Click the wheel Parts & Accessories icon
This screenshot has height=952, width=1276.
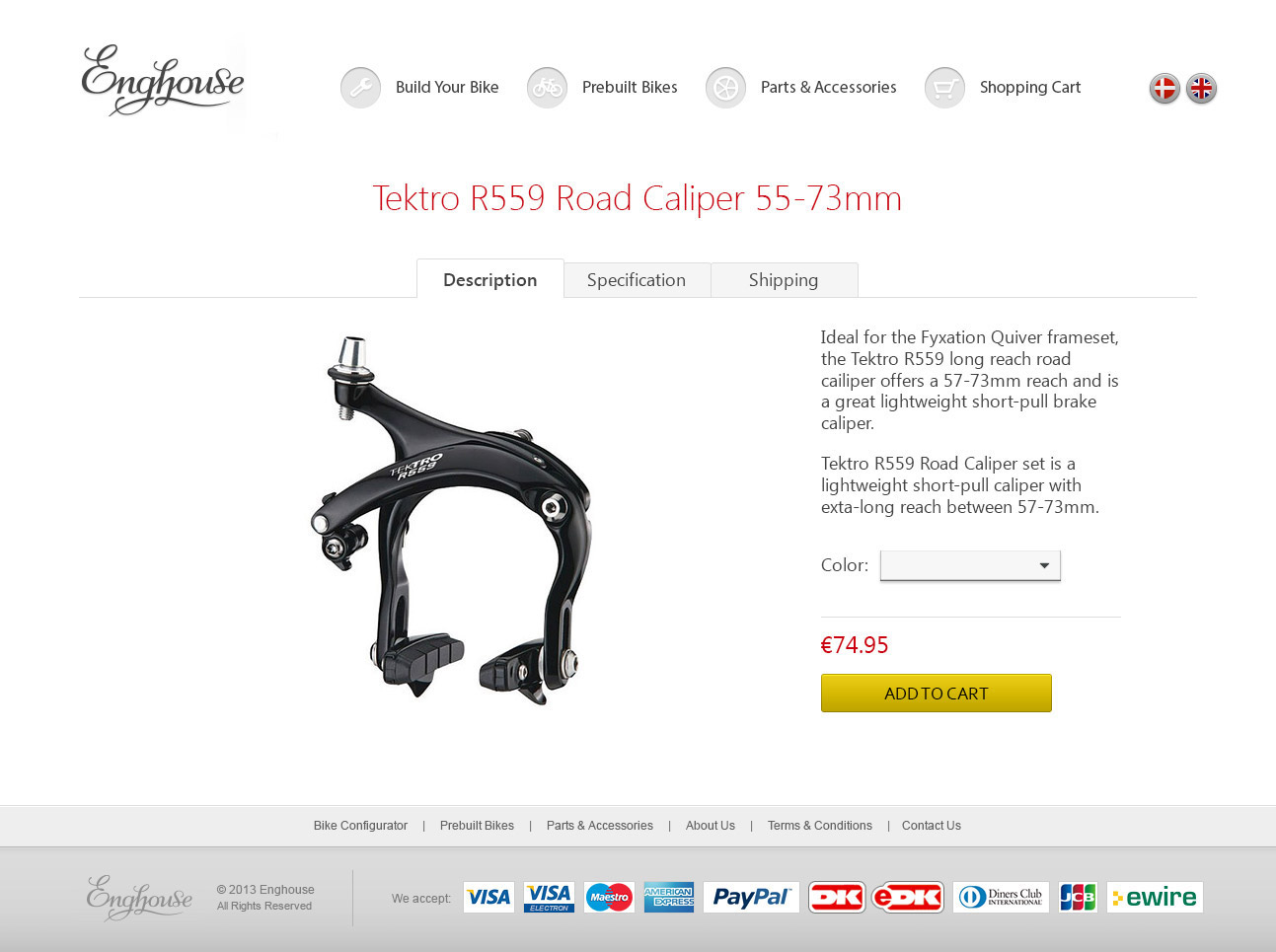[725, 88]
